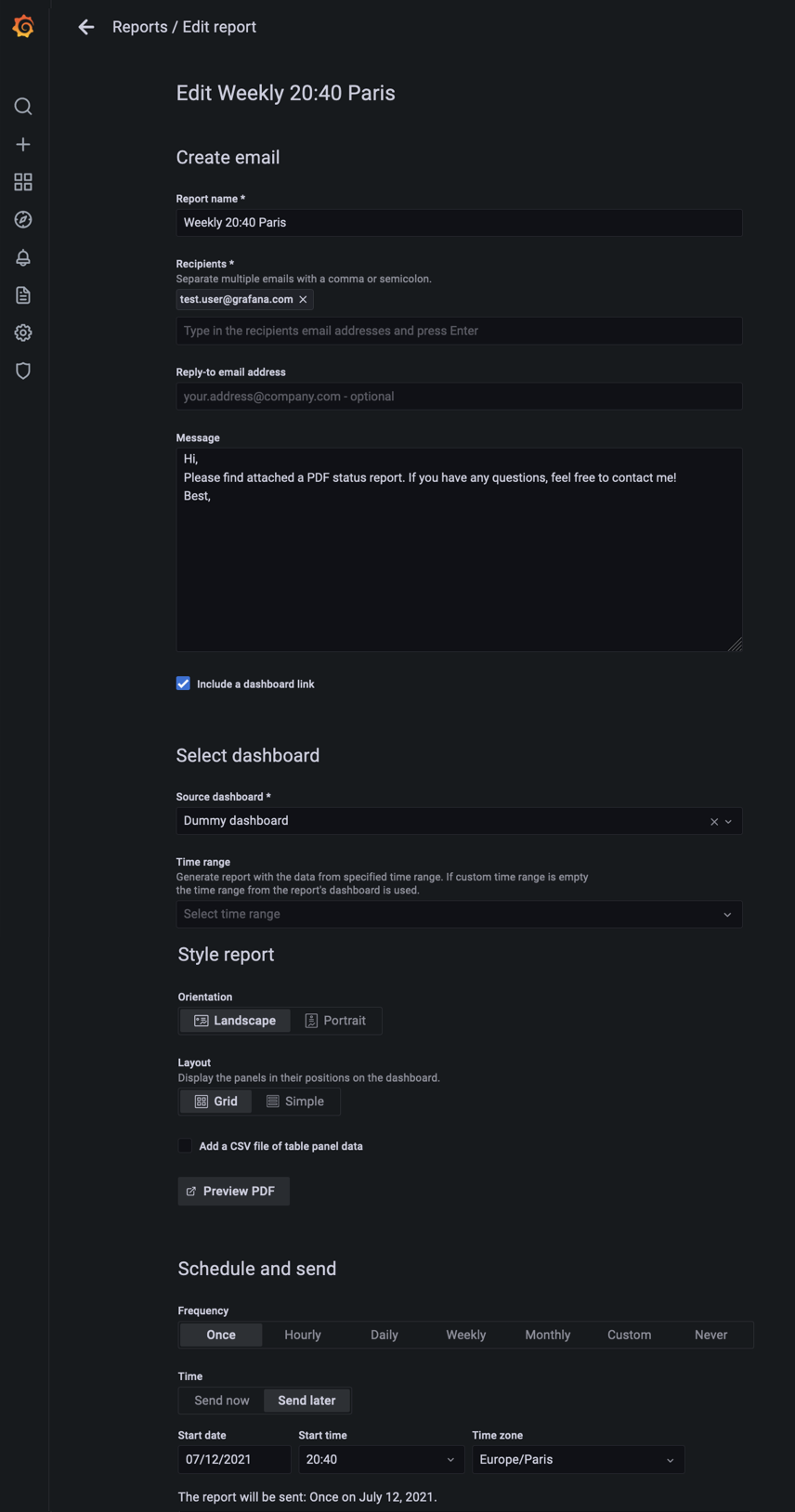Image resolution: width=795 pixels, height=1512 pixels.
Task: Open the Start time 20:40 dropdown
Action: pos(381,1460)
